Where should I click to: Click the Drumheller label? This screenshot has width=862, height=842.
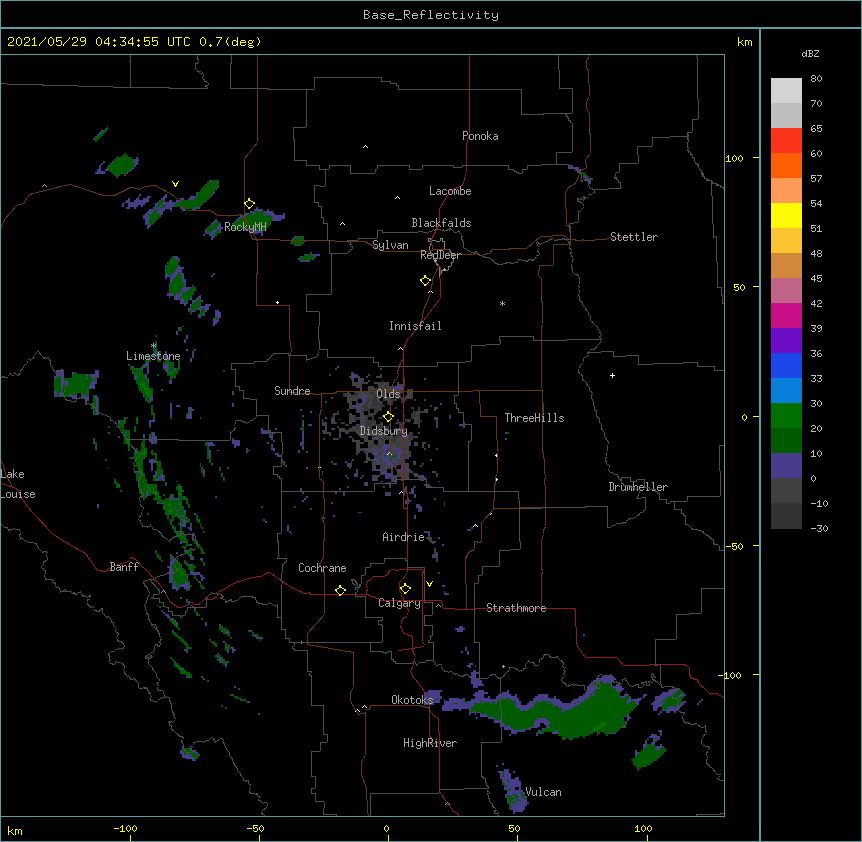click(x=638, y=487)
